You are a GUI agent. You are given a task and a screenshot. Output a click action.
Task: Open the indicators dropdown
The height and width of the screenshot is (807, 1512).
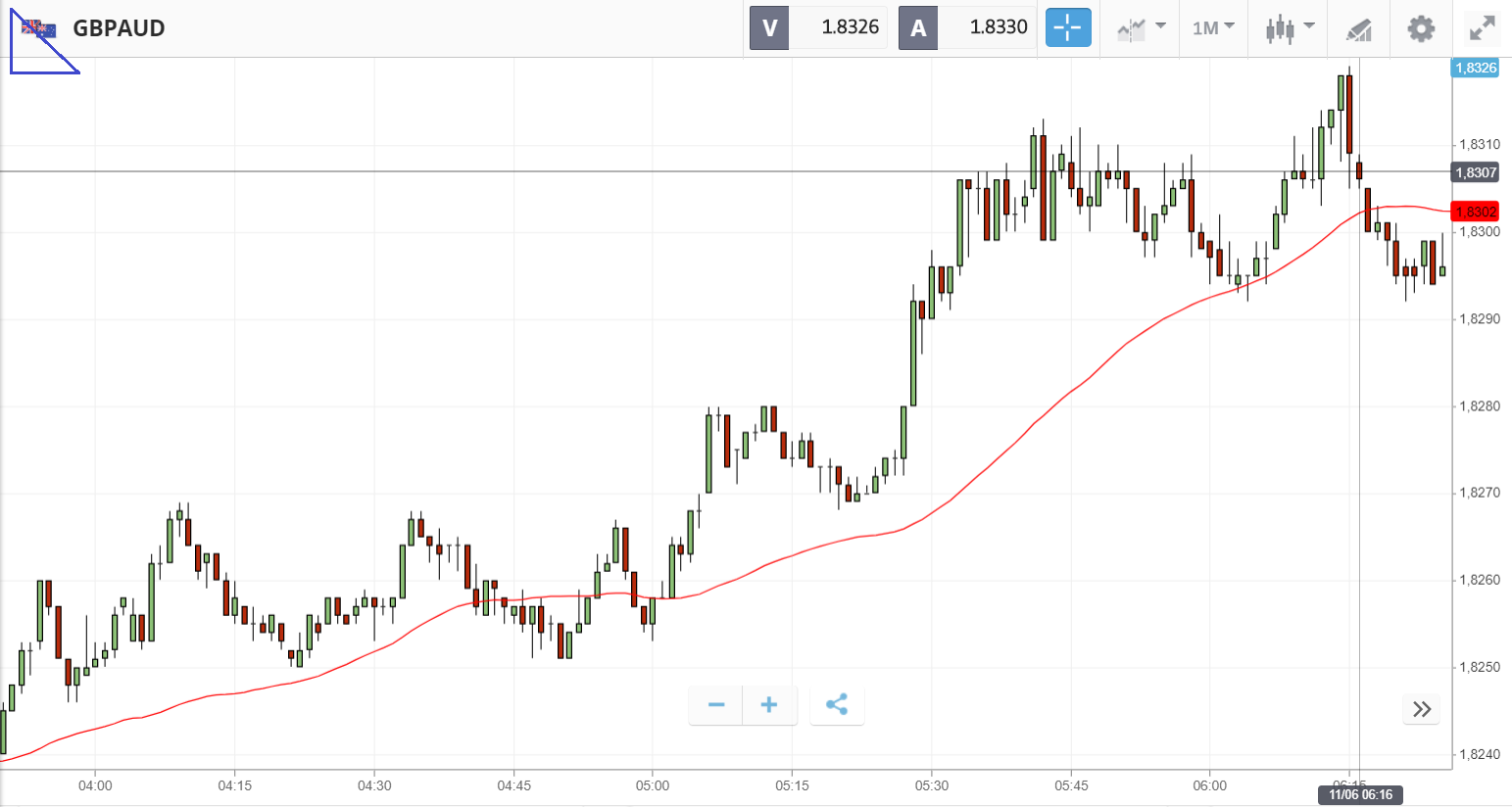(1142, 27)
